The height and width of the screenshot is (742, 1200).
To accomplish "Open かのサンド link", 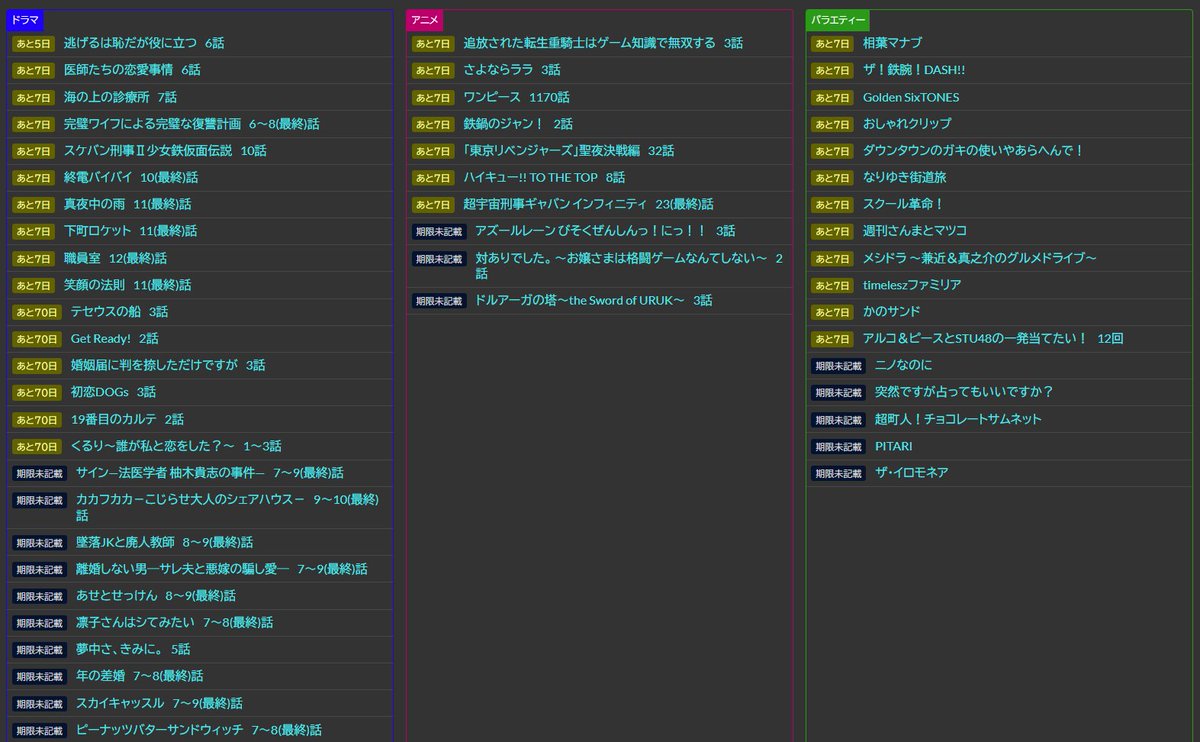I will [x=892, y=312].
